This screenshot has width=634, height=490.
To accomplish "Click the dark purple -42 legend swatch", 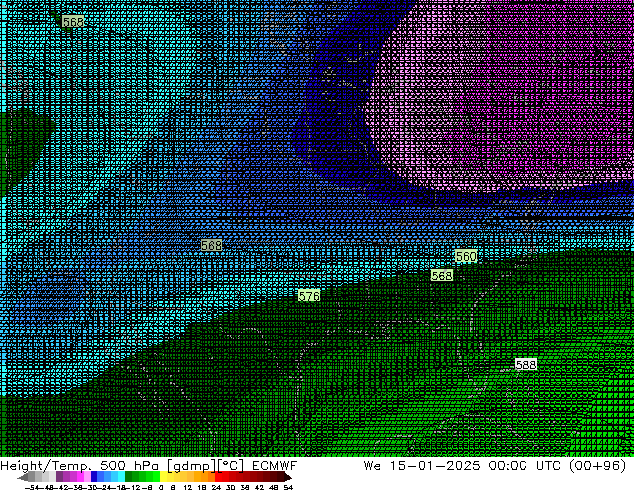I will tap(59, 477).
